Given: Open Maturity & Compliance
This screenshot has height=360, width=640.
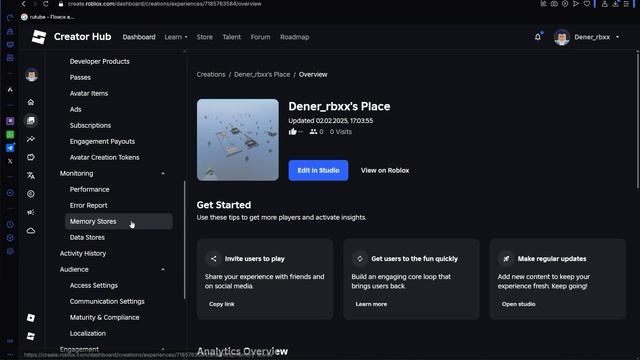Looking at the screenshot, I should tap(104, 317).
